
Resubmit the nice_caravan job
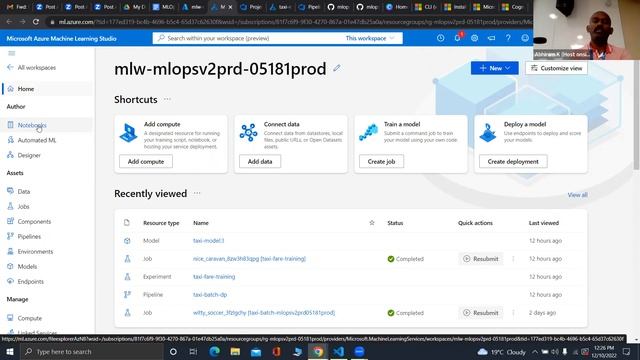[x=481, y=259]
